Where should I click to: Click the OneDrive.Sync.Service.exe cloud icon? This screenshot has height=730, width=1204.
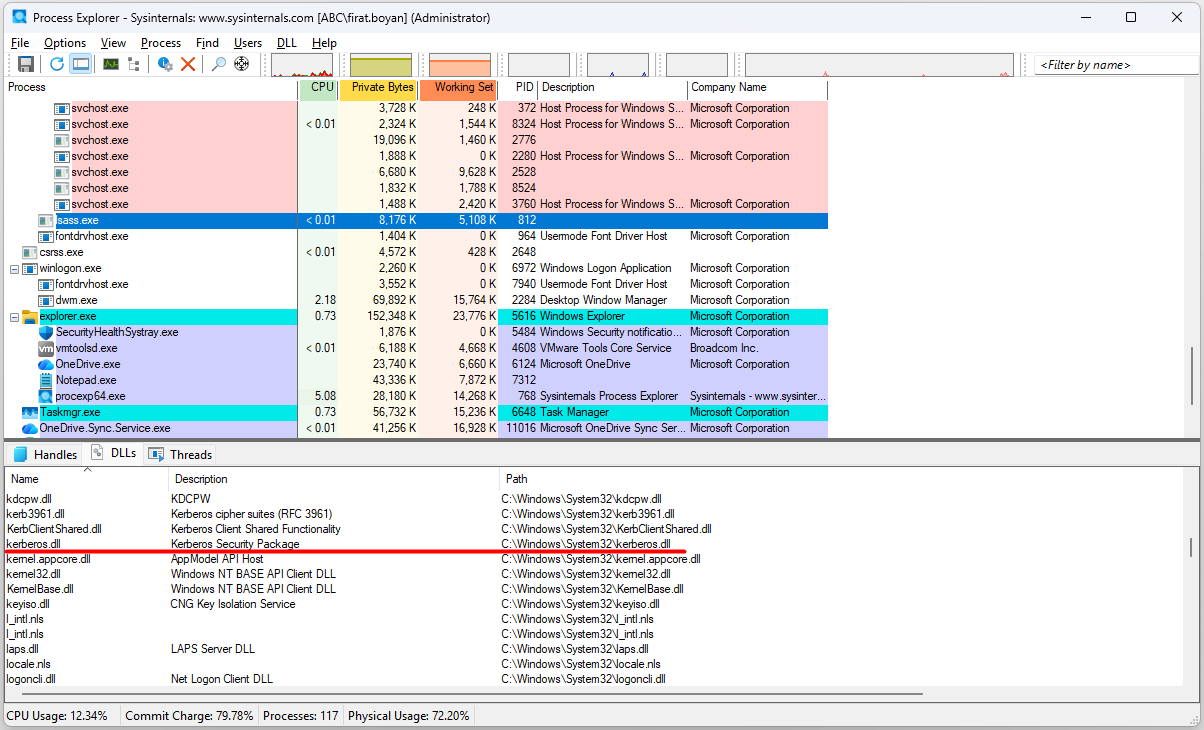(x=30, y=428)
